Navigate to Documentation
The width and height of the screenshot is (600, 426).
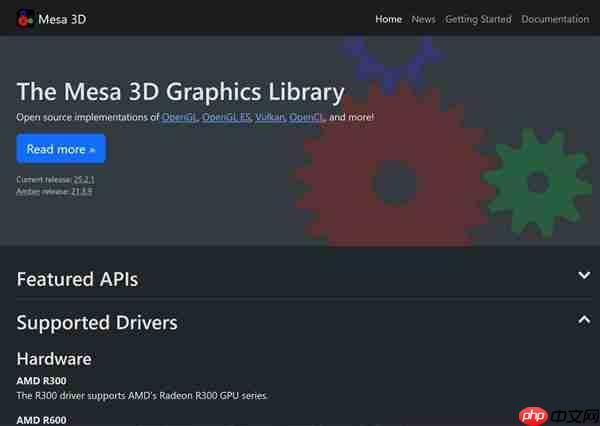pos(555,19)
